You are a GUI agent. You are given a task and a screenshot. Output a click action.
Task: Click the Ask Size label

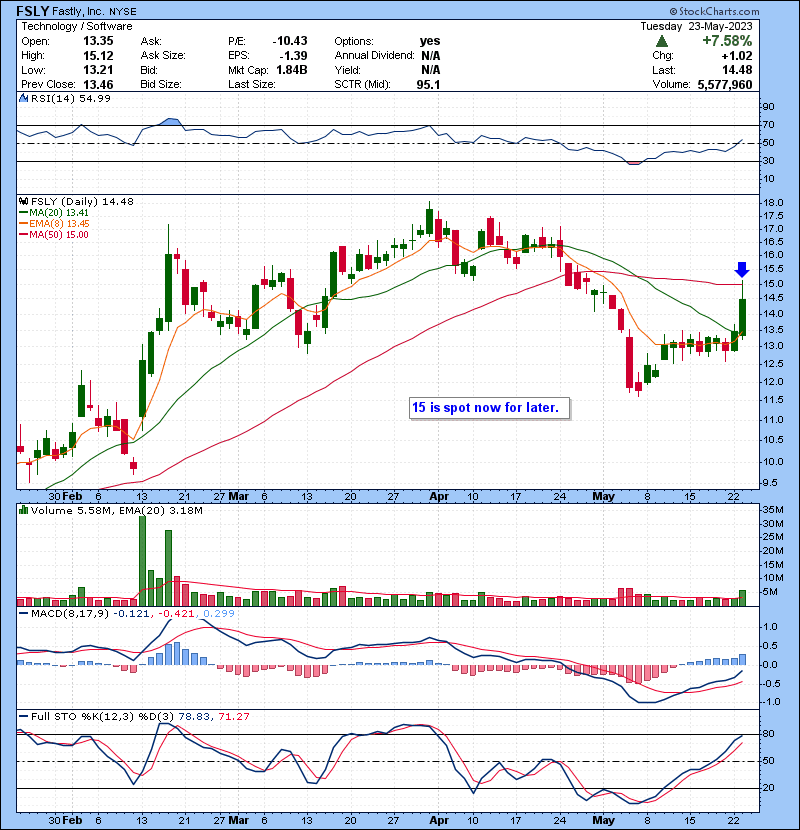pyautogui.click(x=163, y=56)
